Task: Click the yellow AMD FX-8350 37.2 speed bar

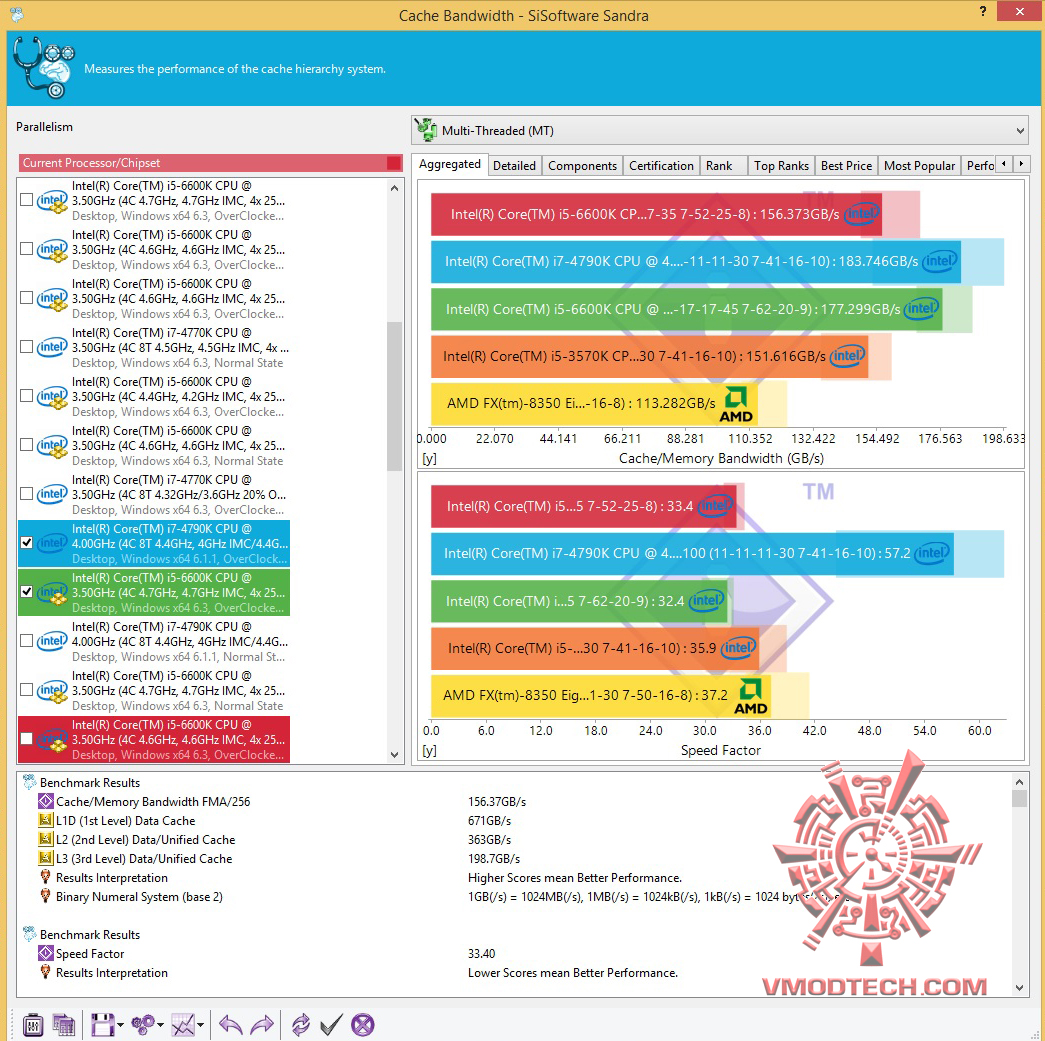Action: pyautogui.click(x=600, y=695)
